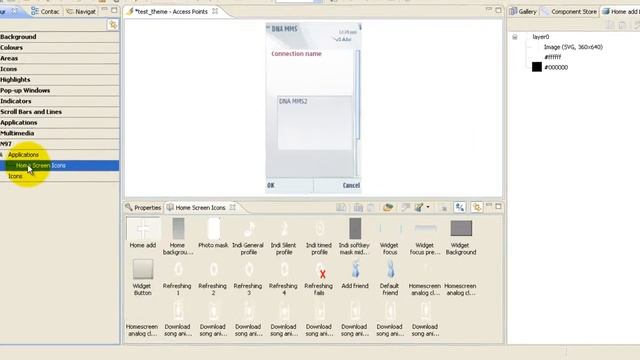Image resolution: width=640 pixels, height=360 pixels.
Task: Click the paint bucket toolbar icon
Action: [x=388, y=207]
